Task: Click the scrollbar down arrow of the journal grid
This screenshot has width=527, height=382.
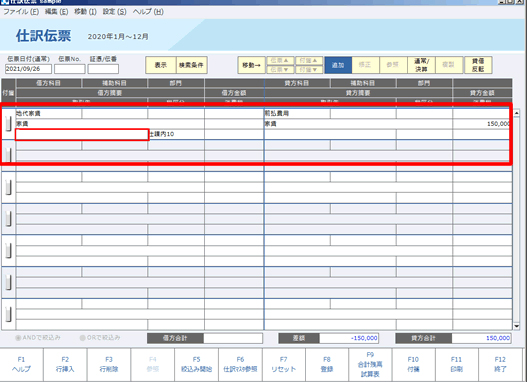Action: [517, 326]
